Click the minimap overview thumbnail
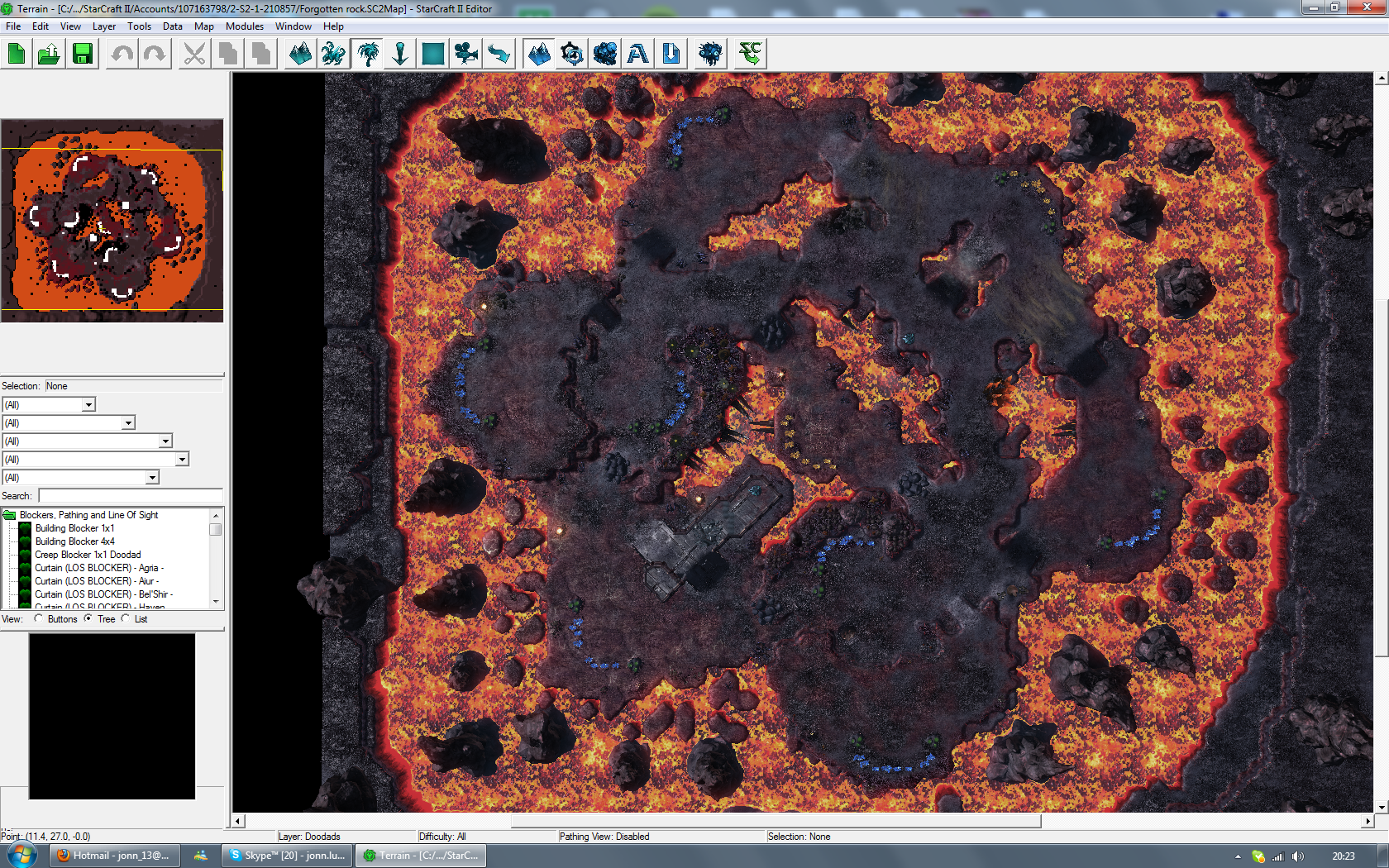 (112, 221)
